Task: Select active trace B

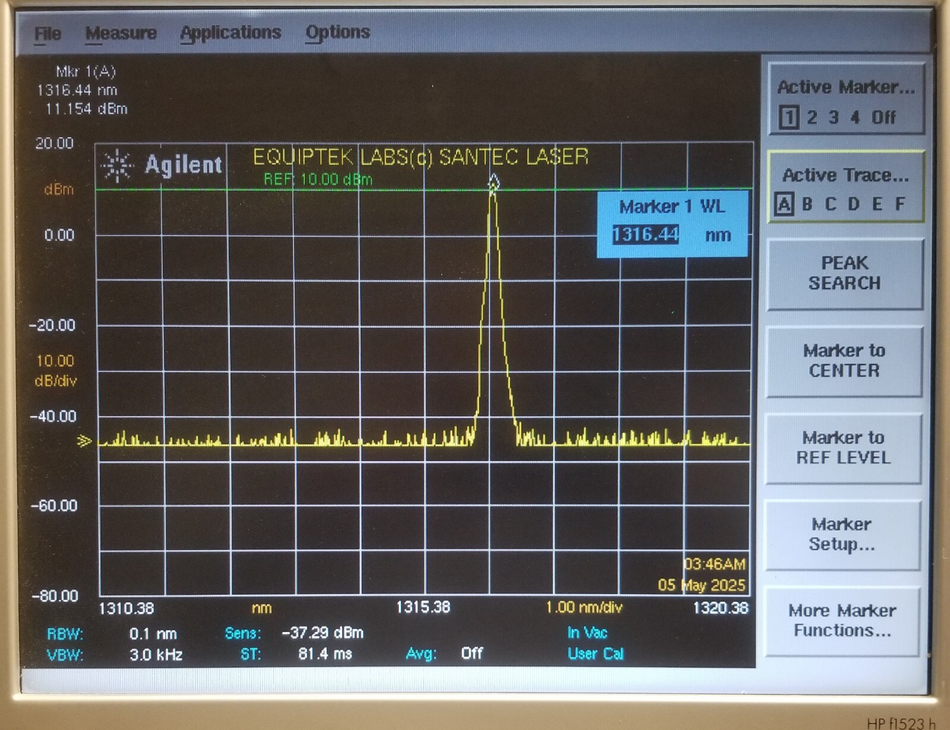Action: [x=807, y=204]
